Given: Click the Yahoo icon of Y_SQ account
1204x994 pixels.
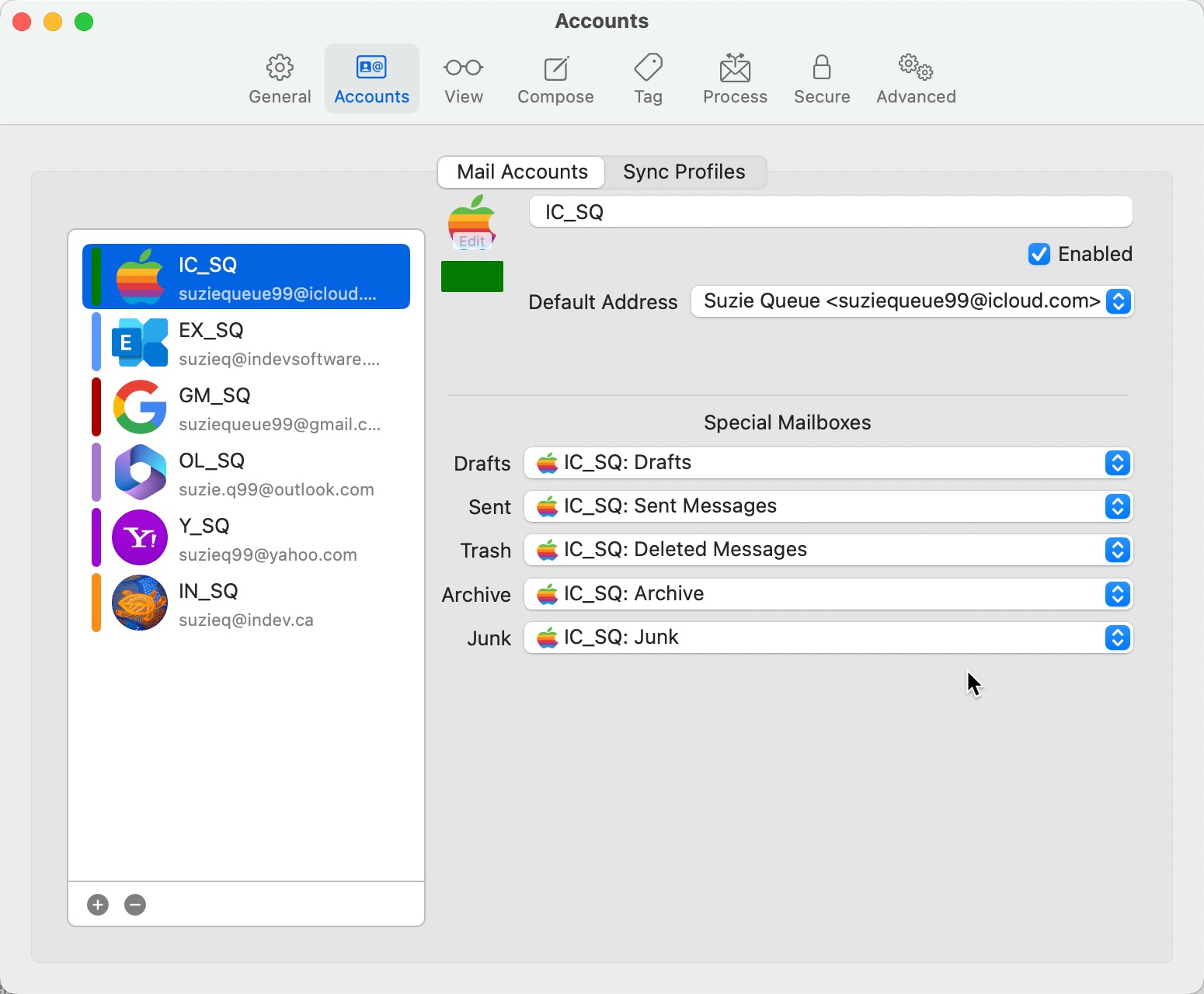Looking at the screenshot, I should click(x=140, y=537).
